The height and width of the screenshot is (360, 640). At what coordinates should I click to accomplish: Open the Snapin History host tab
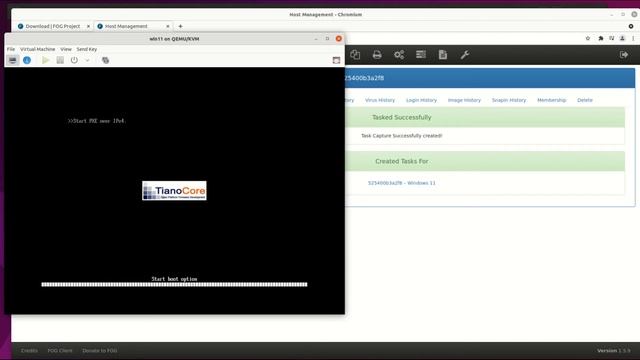coord(509,100)
